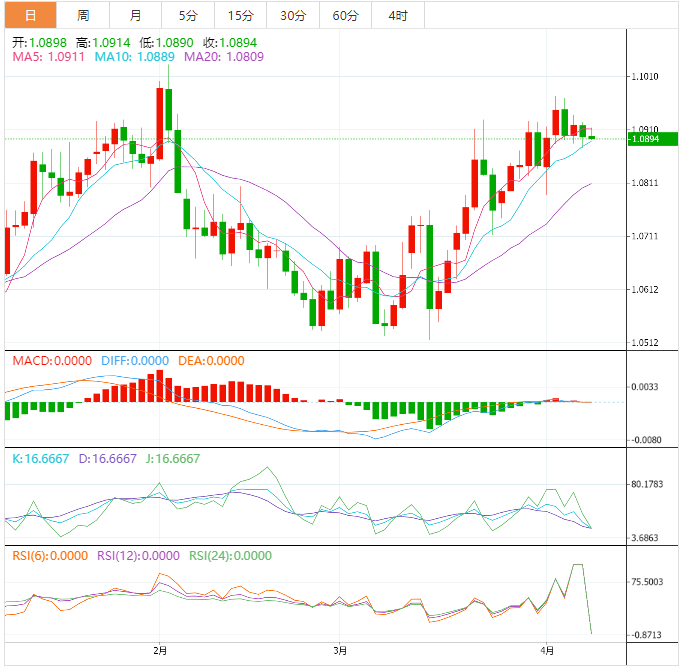687x670 pixels.
Task: Click the MACD: 0.0000 label
Action: [51, 361]
